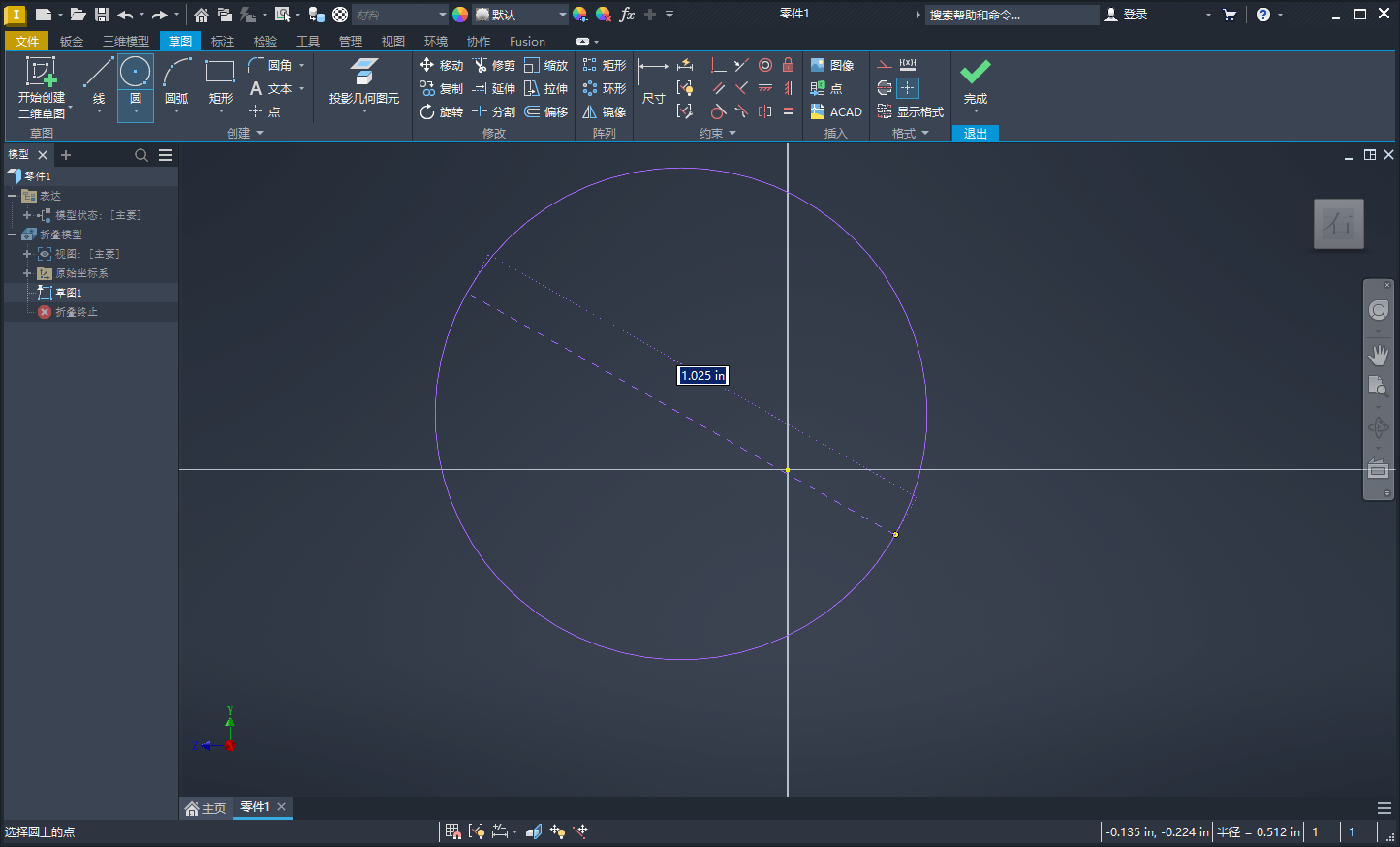This screenshot has width=1400, height=847.
Task: Open the appearance 默认 combo box
Action: pyautogui.click(x=520, y=15)
